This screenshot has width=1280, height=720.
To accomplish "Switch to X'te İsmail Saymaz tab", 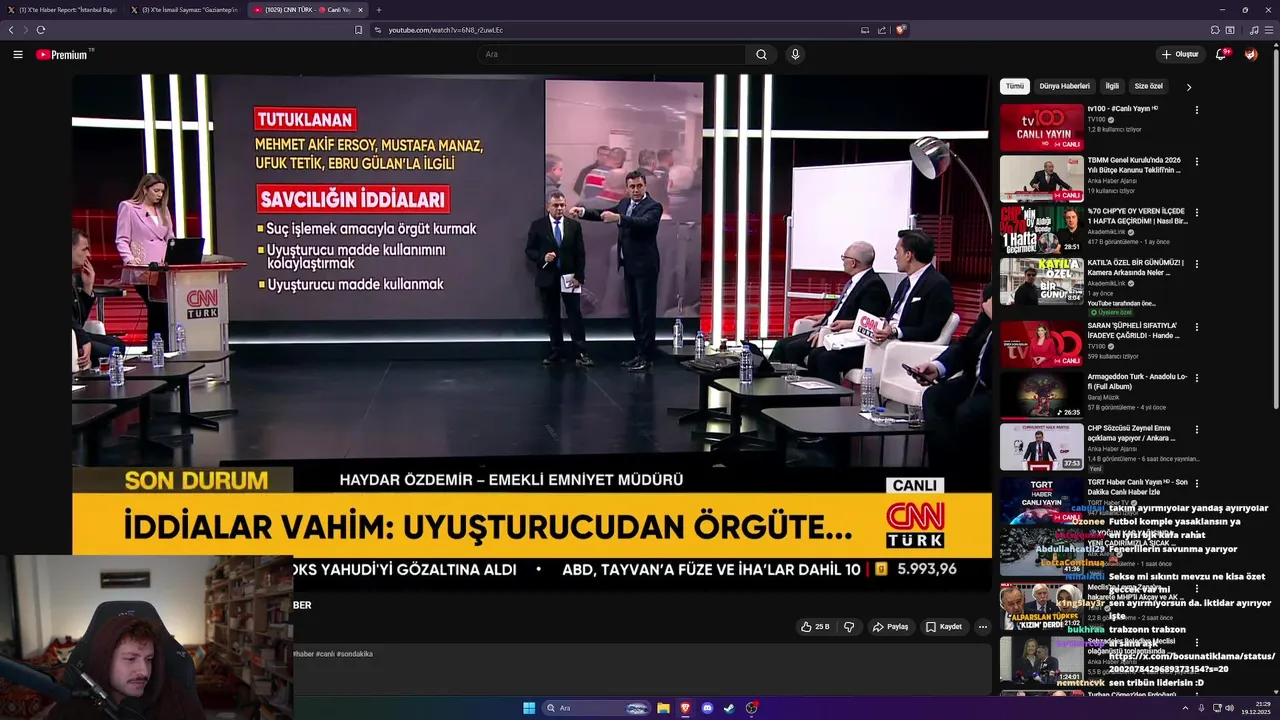I will (x=186, y=10).
